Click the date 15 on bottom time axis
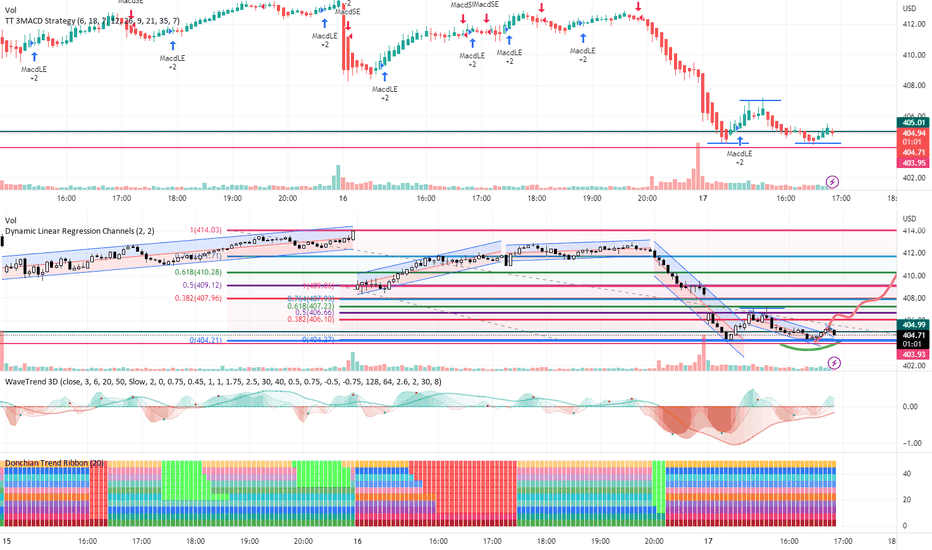 7,541
